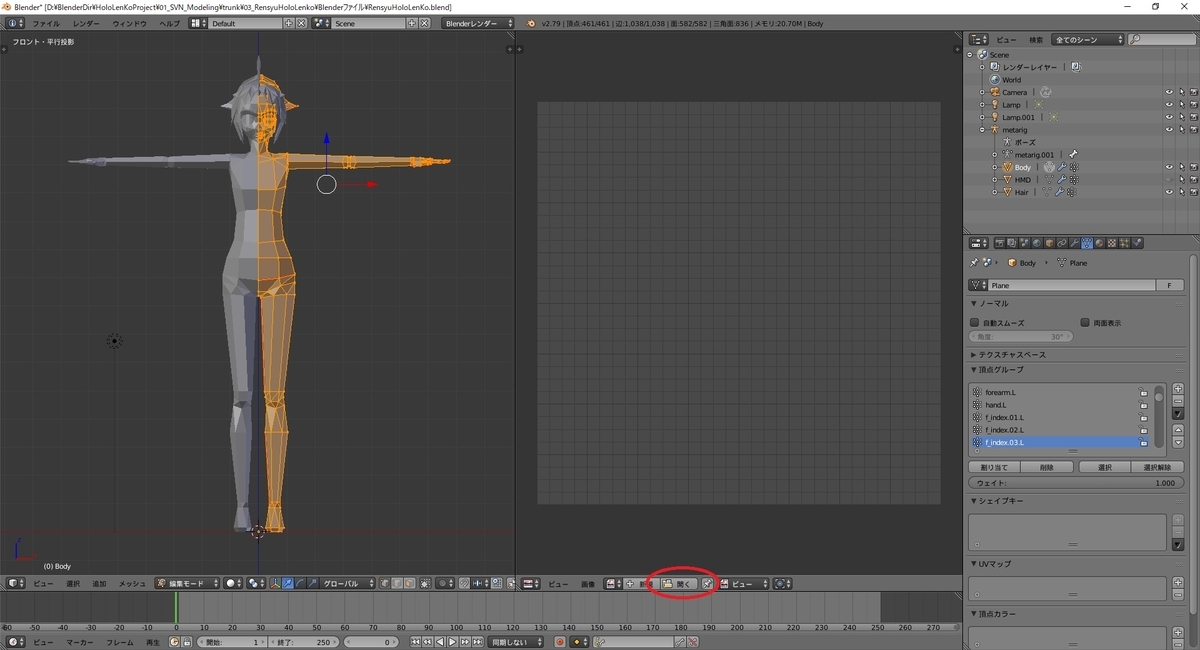Screen dimensions: 1200x650
Task: Open the 3D view 選択 menu
Action: (x=73, y=583)
